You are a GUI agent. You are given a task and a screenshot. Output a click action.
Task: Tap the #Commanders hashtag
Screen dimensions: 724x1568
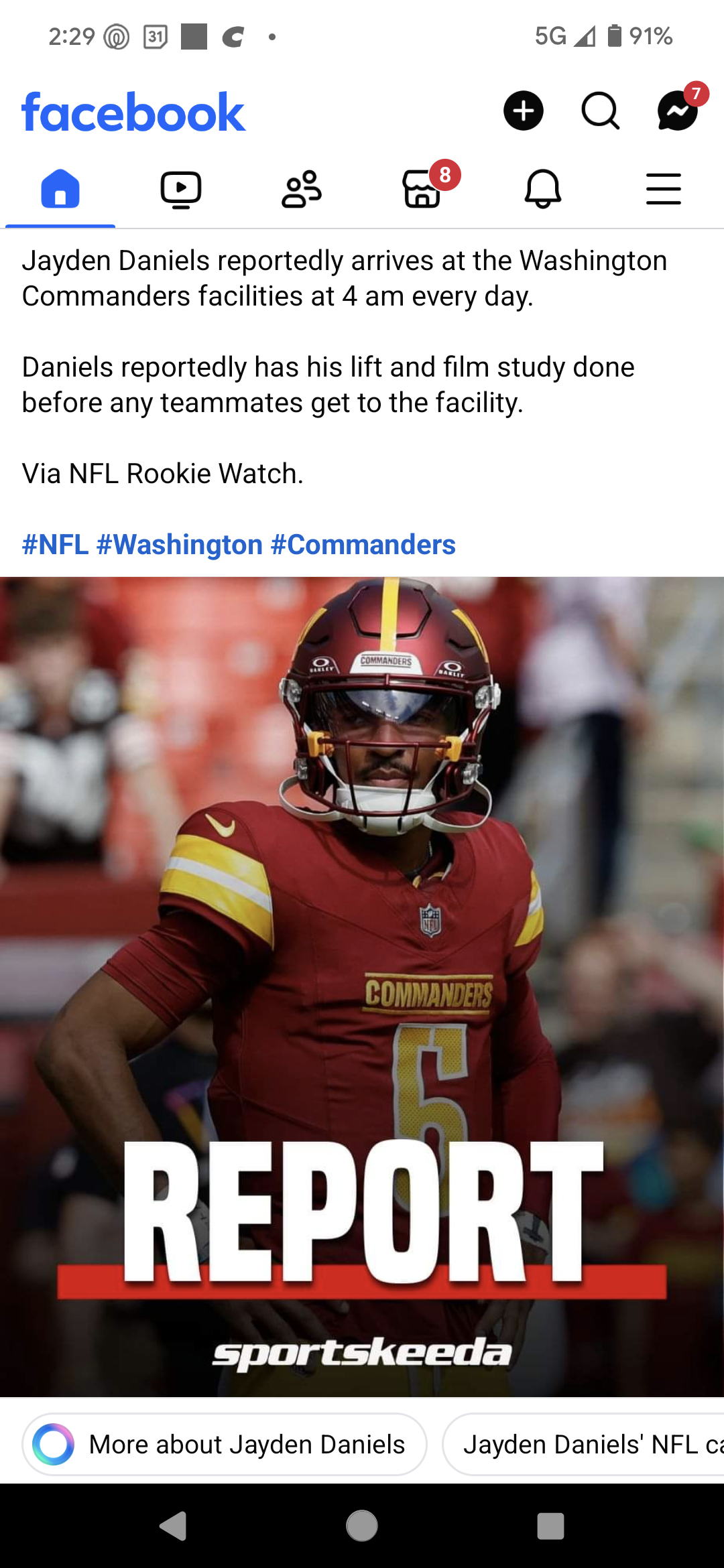point(363,545)
